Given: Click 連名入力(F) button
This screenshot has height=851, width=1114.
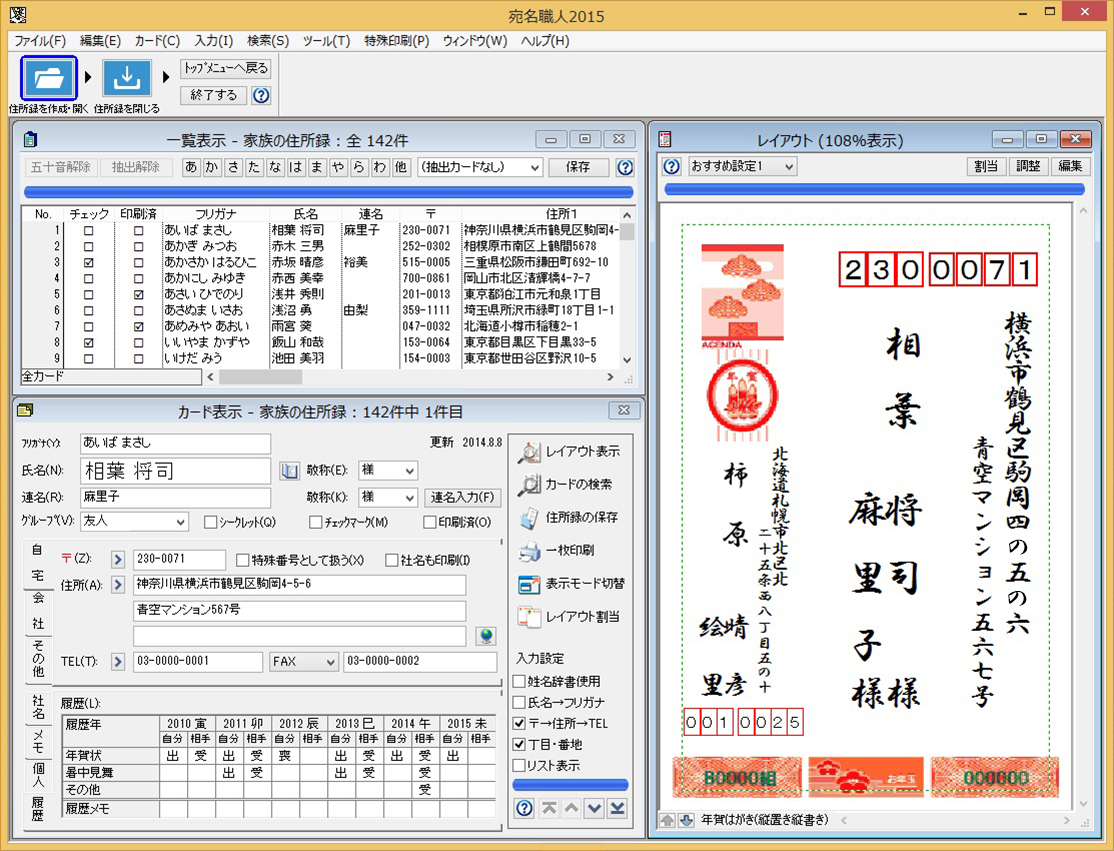Looking at the screenshot, I should [463, 497].
